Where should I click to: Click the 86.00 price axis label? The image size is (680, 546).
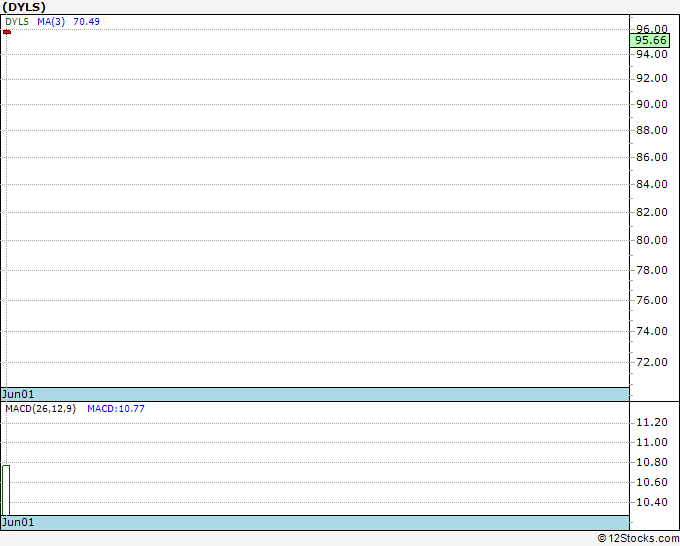coord(651,157)
